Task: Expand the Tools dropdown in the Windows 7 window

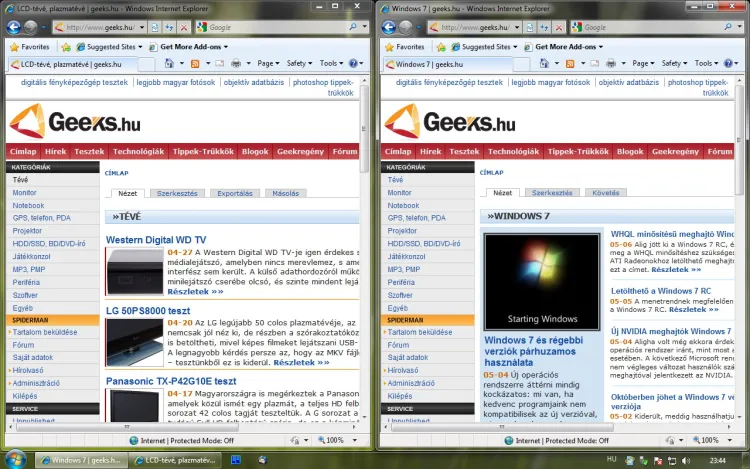Action: (x=708, y=64)
